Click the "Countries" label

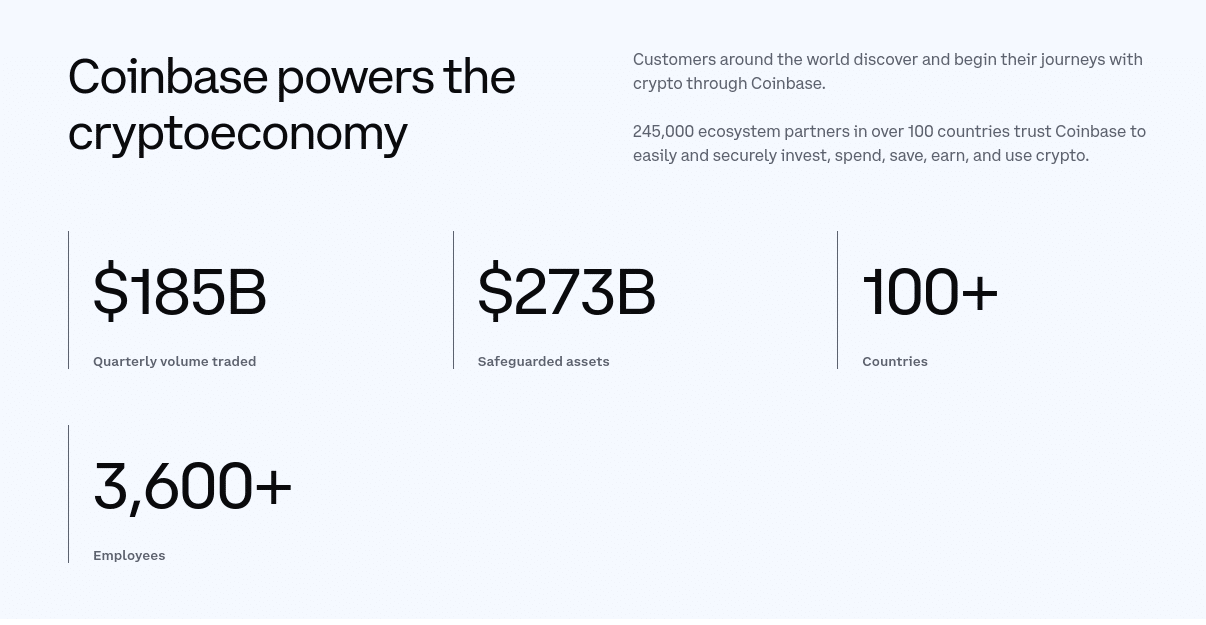click(x=894, y=361)
